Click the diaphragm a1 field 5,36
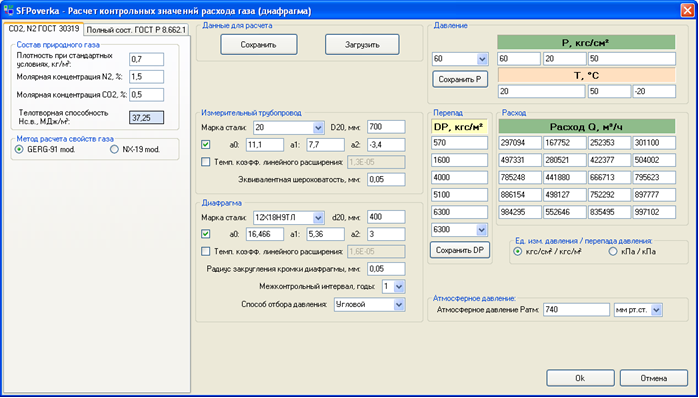 [x=325, y=234]
